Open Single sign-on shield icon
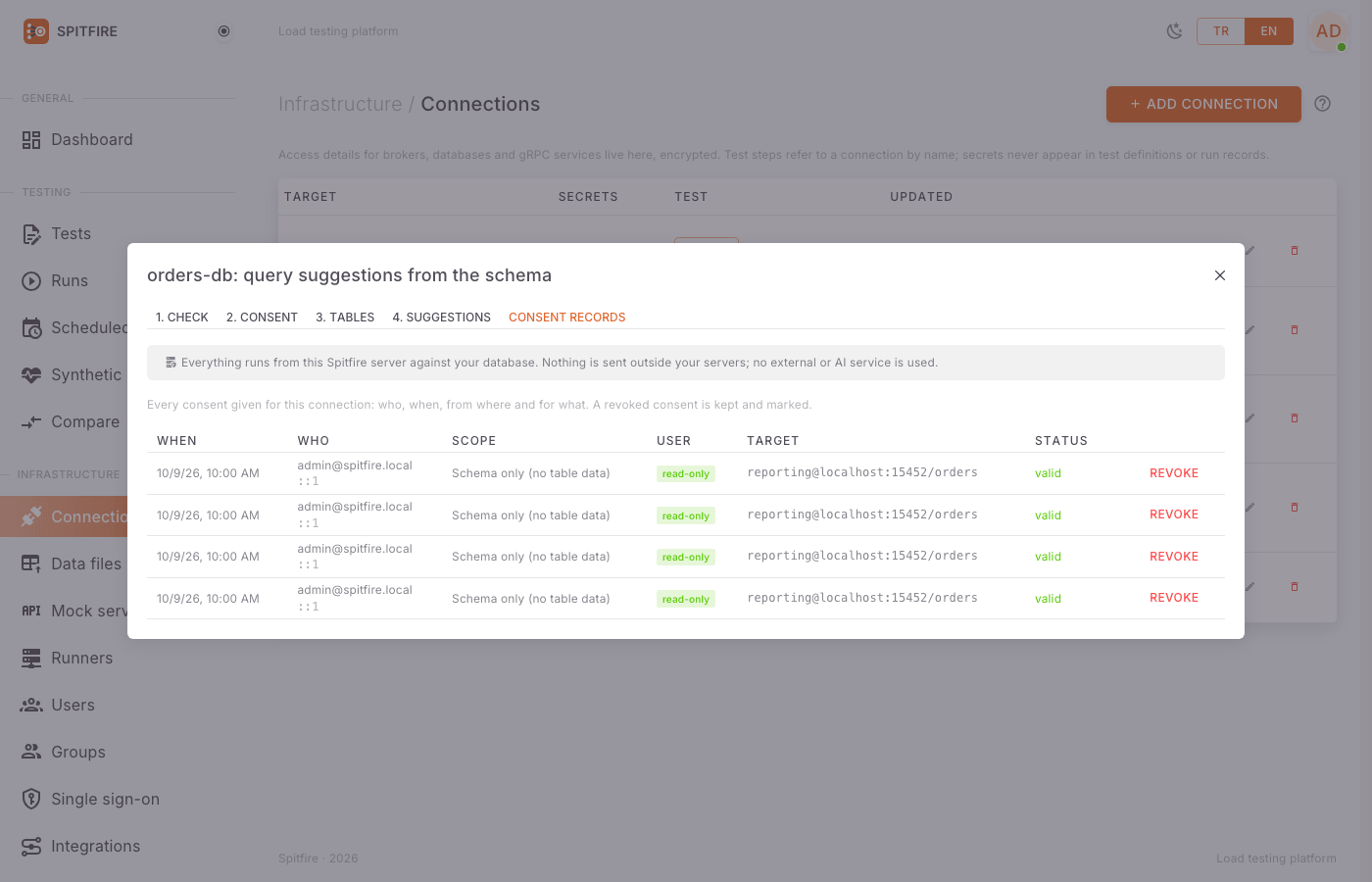The image size is (1372, 882). 31,799
